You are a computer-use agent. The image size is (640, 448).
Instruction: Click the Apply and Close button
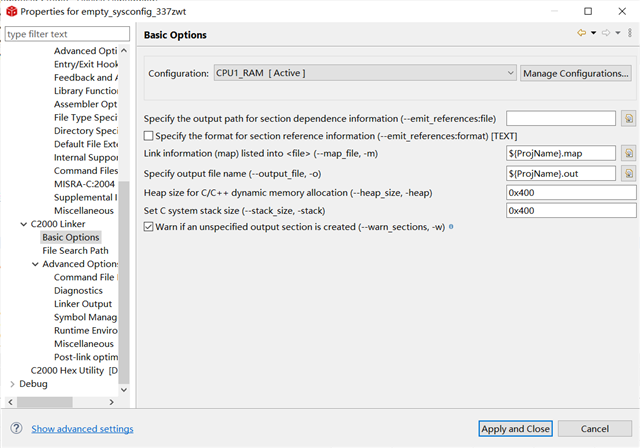click(515, 429)
